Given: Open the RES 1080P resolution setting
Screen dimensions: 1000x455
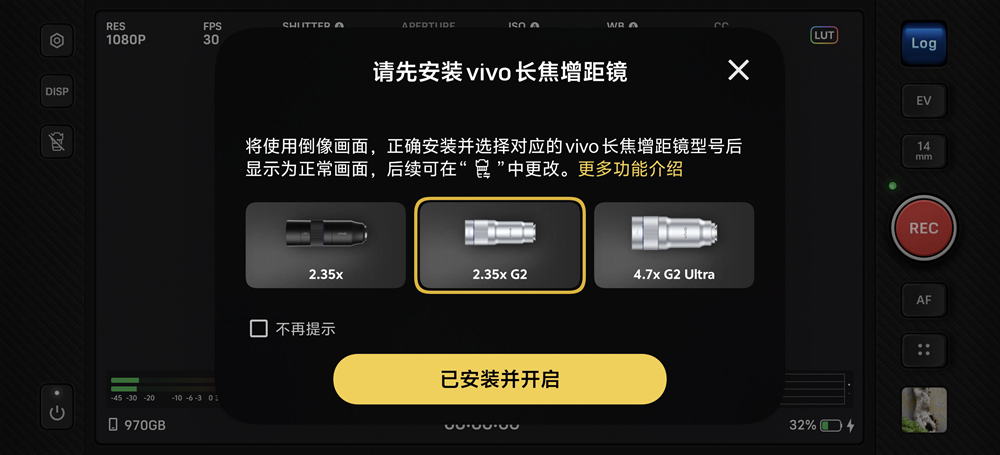Looking at the screenshot, I should pyautogui.click(x=126, y=34).
